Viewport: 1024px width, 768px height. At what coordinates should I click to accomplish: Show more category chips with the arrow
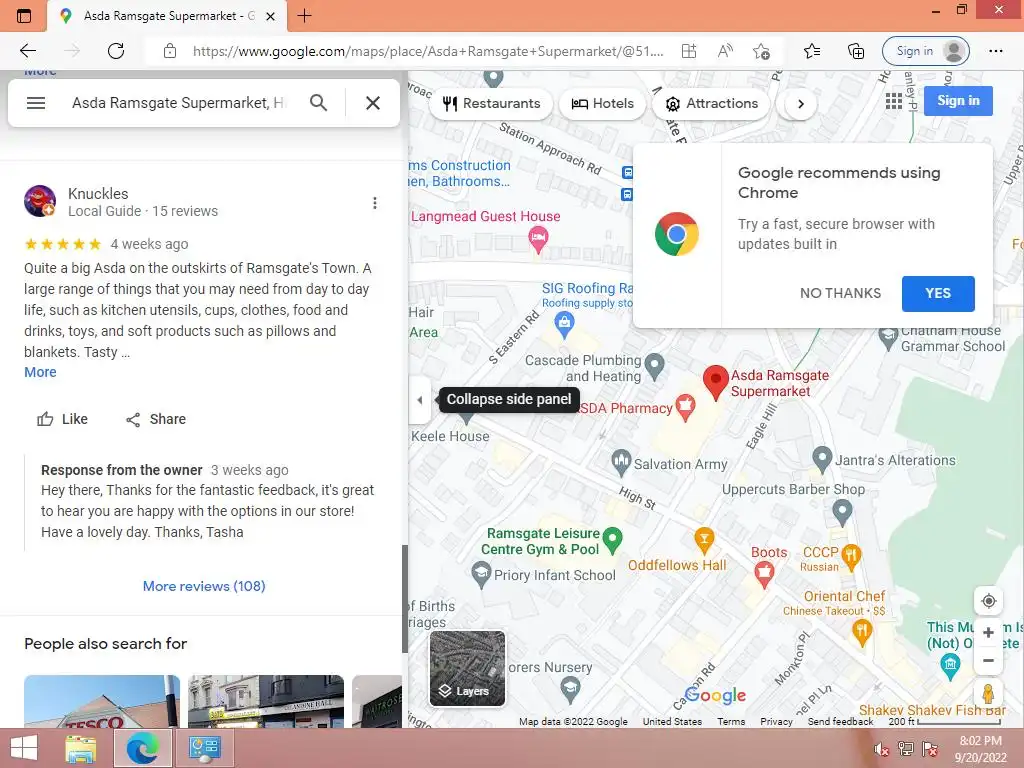[801, 104]
